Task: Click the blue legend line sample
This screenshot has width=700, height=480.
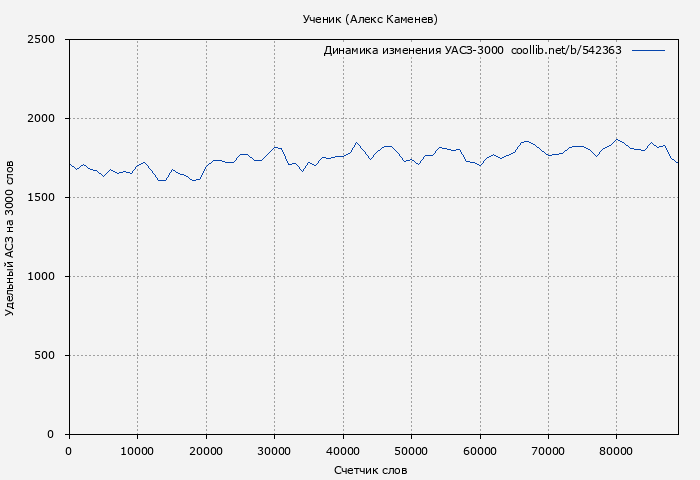Action: click(x=648, y=50)
